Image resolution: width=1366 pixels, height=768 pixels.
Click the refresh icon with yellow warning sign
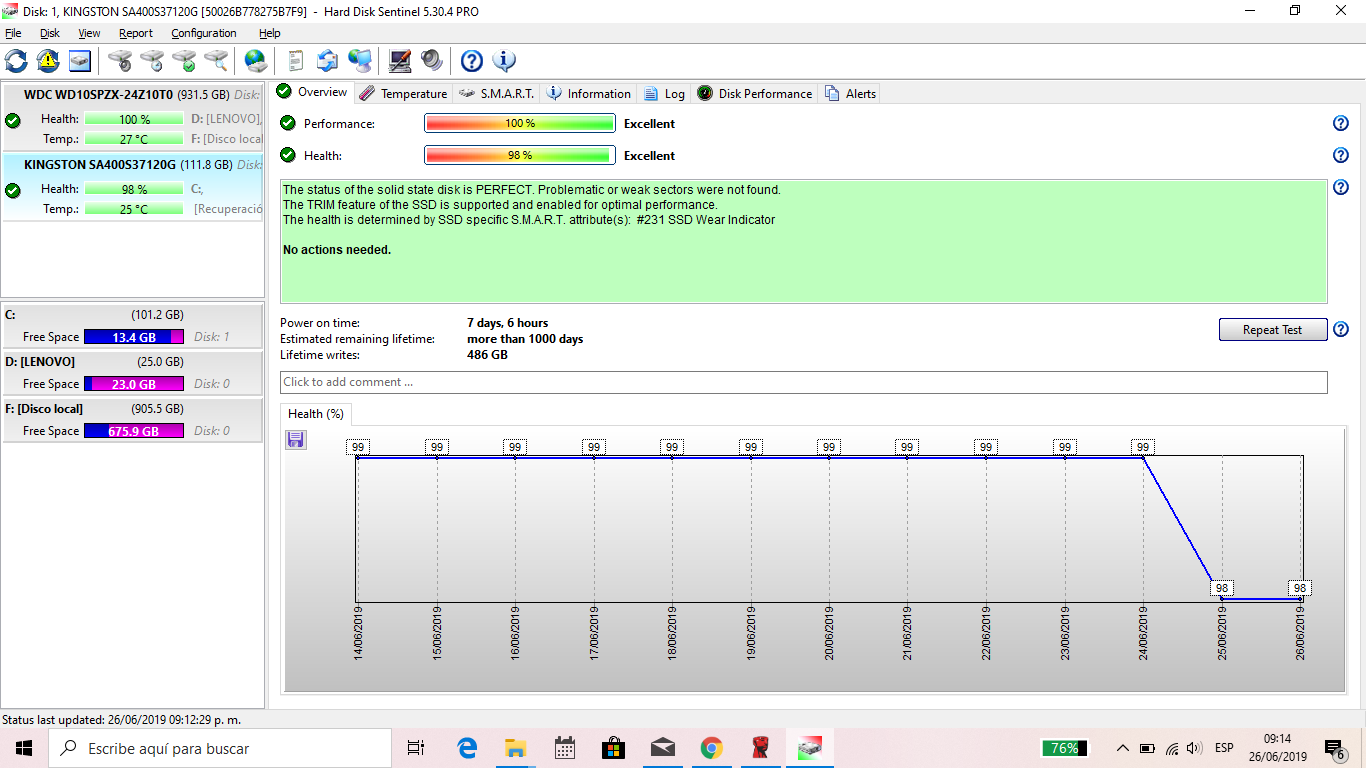coord(48,61)
